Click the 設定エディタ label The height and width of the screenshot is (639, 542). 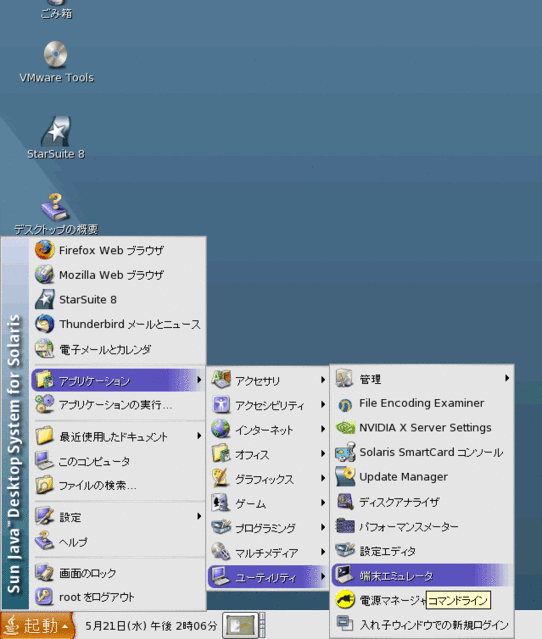click(x=387, y=551)
